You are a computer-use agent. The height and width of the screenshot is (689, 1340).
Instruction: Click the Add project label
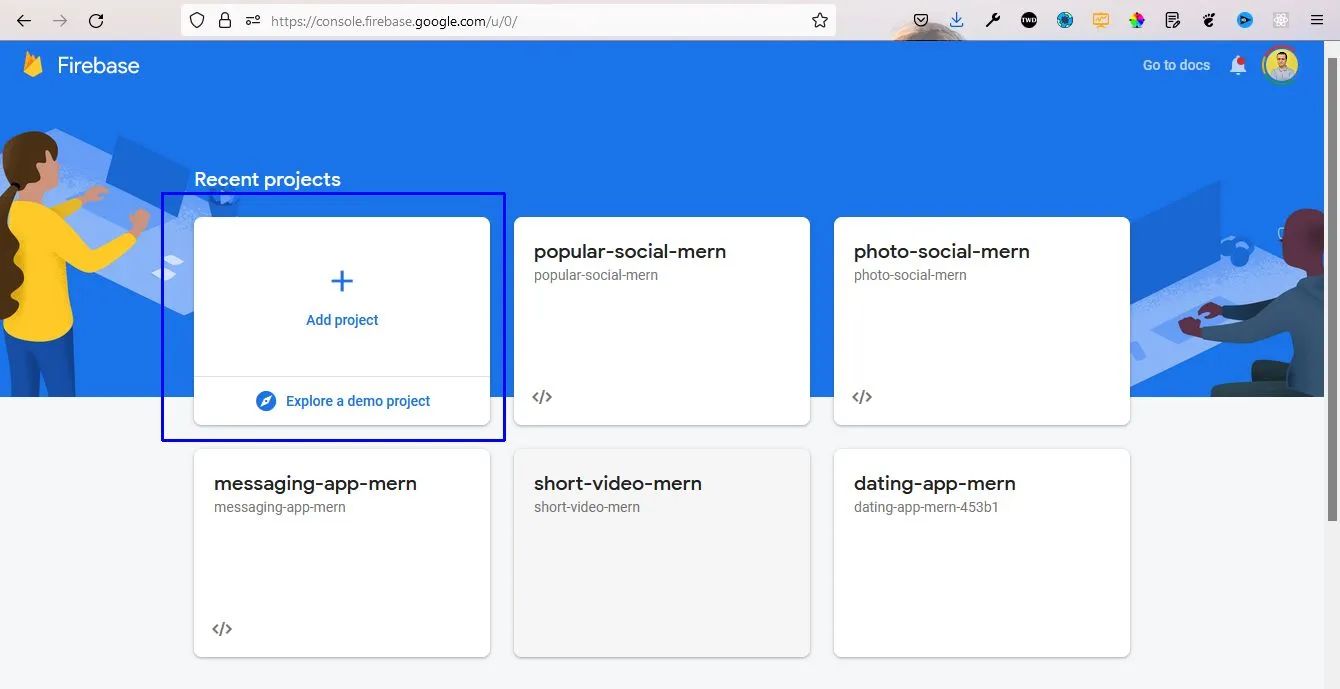(342, 320)
